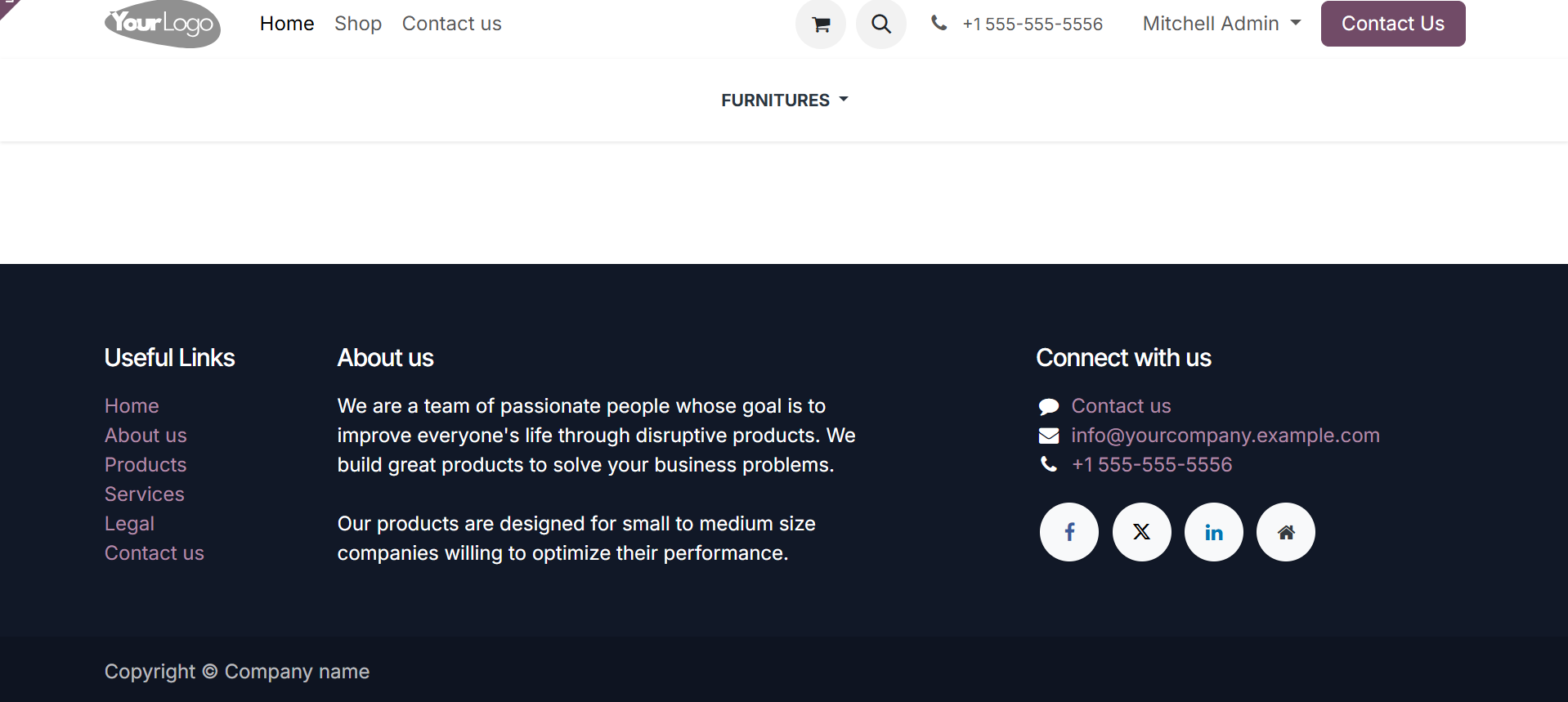Click the envelope icon beside email address
The height and width of the screenshot is (702, 1568).
(x=1049, y=436)
